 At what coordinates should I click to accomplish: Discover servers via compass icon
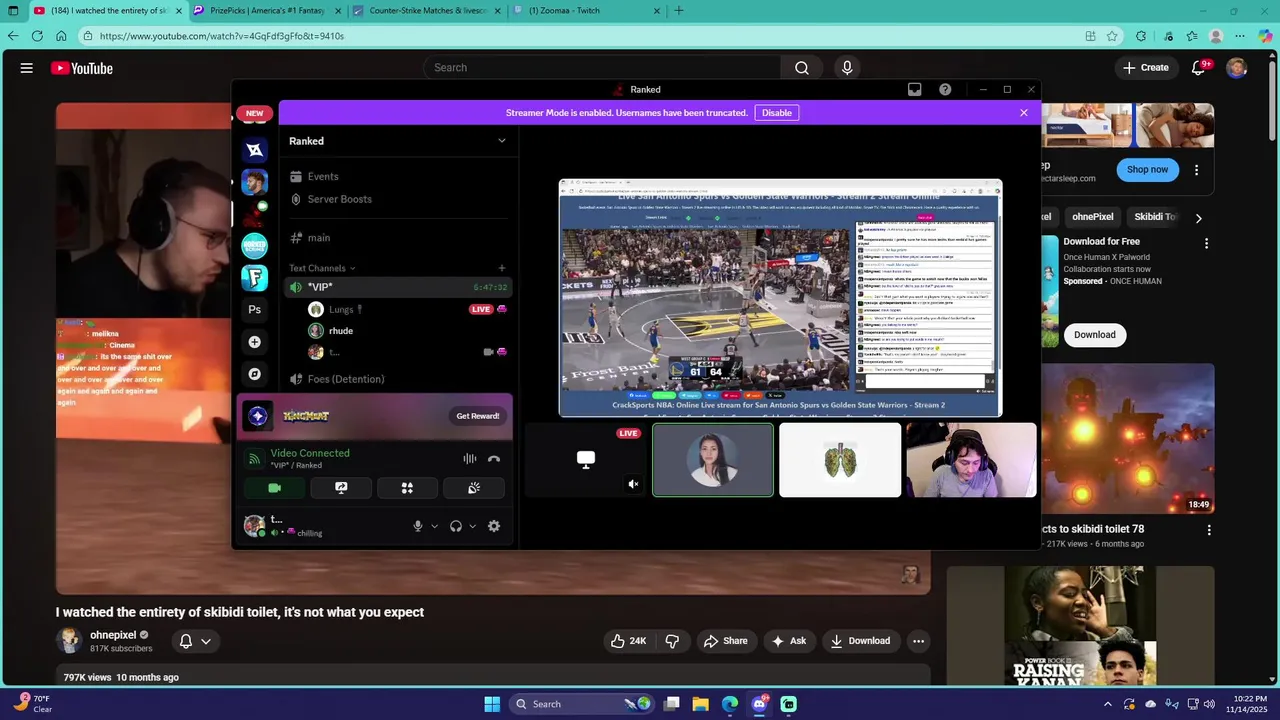255,374
